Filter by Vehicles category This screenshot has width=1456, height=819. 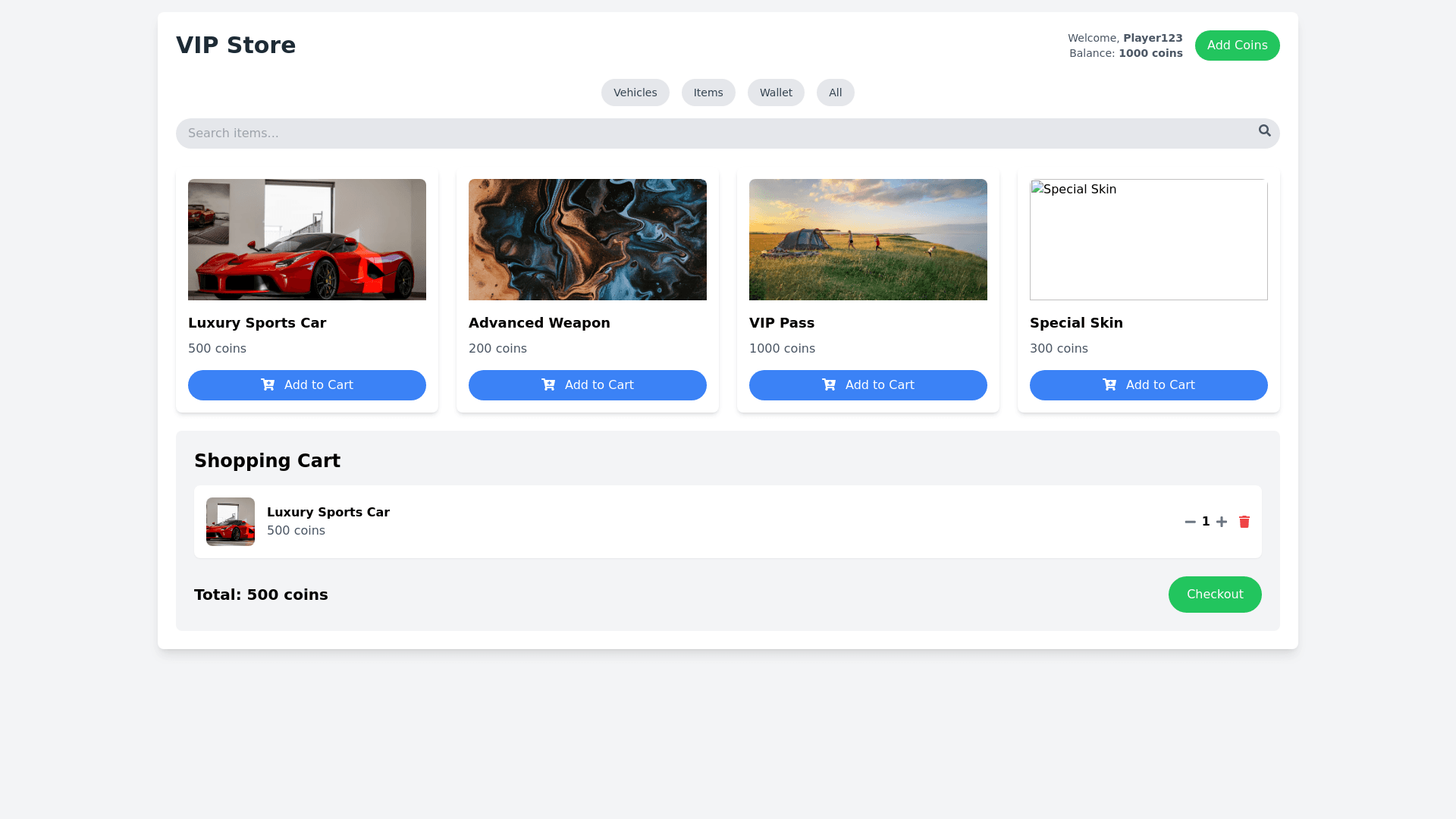pyautogui.click(x=635, y=93)
